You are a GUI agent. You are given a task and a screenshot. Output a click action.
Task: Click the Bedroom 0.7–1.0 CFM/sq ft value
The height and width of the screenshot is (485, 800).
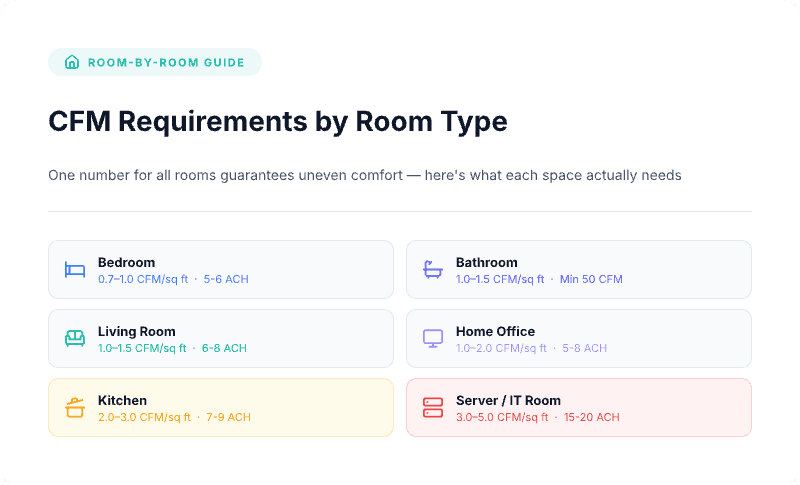click(x=142, y=279)
